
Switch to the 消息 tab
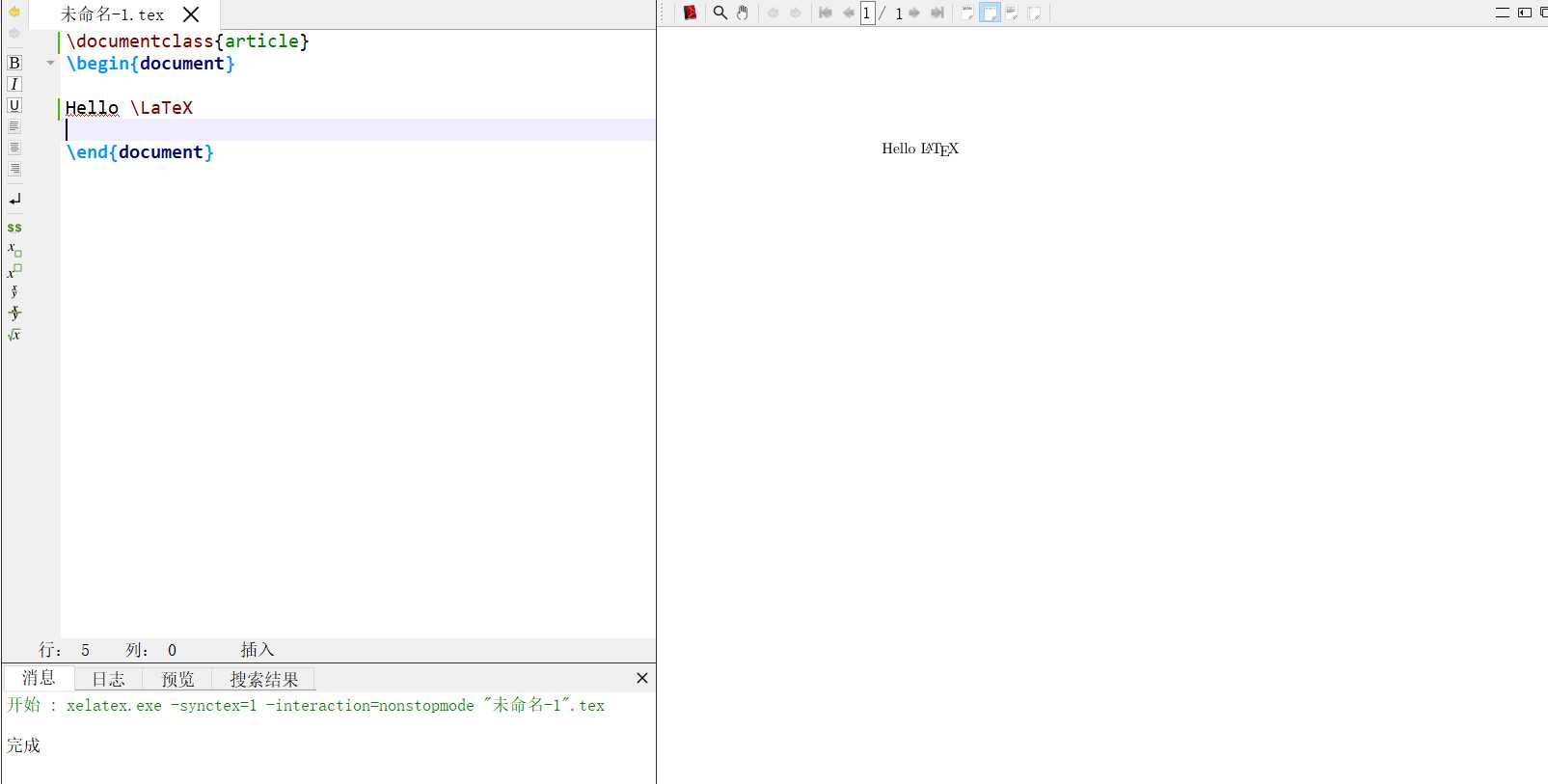[x=39, y=678]
